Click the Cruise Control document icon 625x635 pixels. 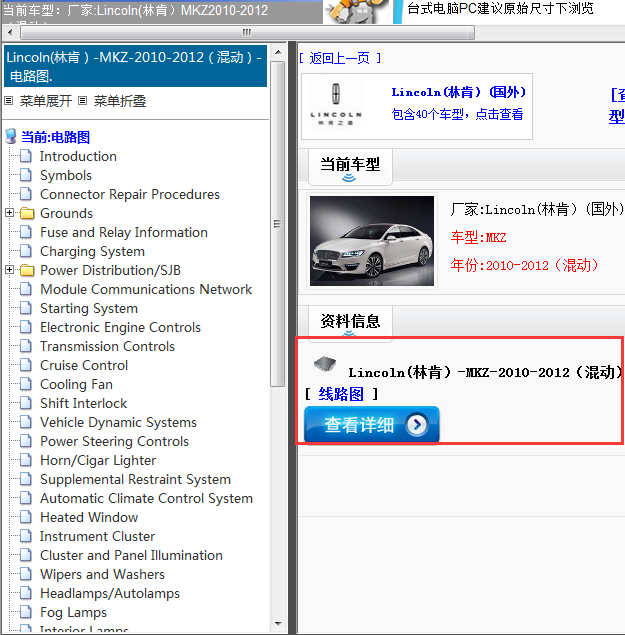coord(26,365)
